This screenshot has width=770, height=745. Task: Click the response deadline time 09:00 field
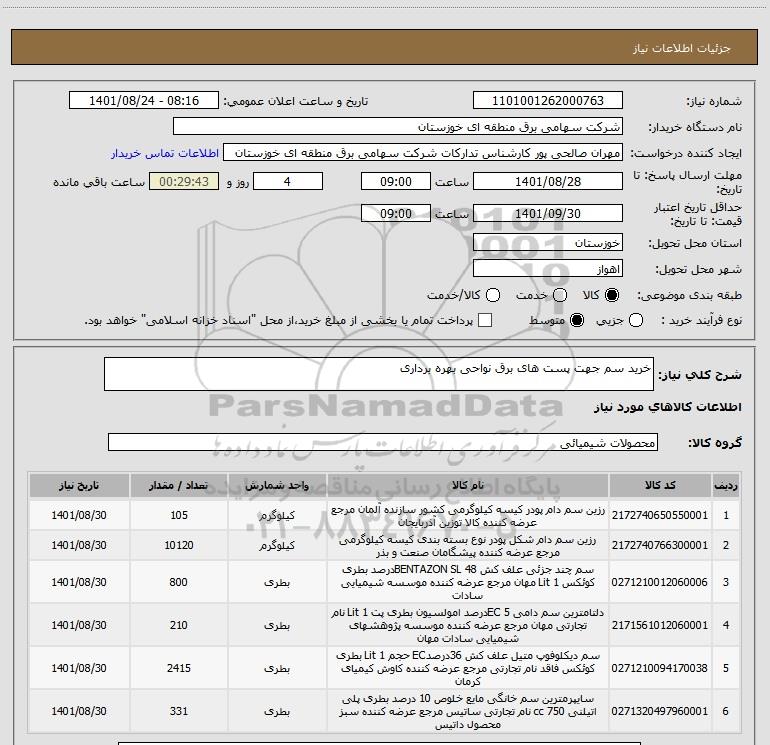coord(396,181)
